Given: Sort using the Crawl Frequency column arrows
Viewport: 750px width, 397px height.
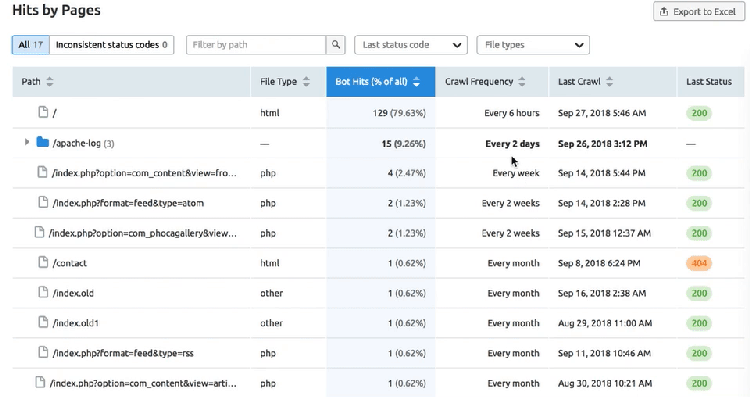Looking at the screenshot, I should [522, 81].
